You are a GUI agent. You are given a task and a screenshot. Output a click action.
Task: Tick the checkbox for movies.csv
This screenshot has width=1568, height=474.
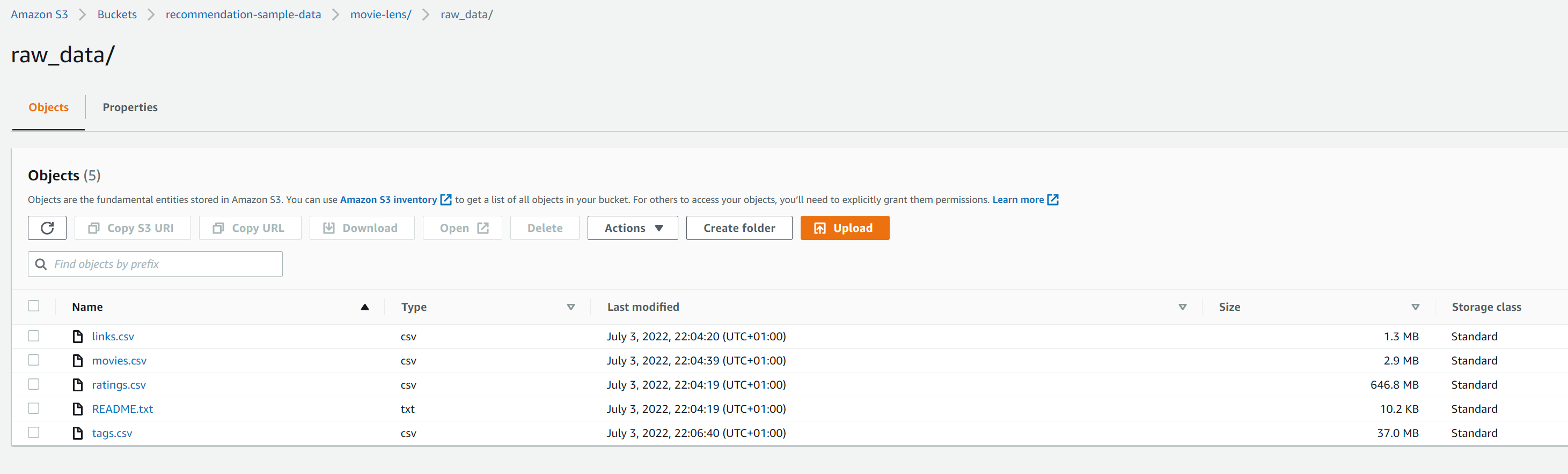(33, 360)
